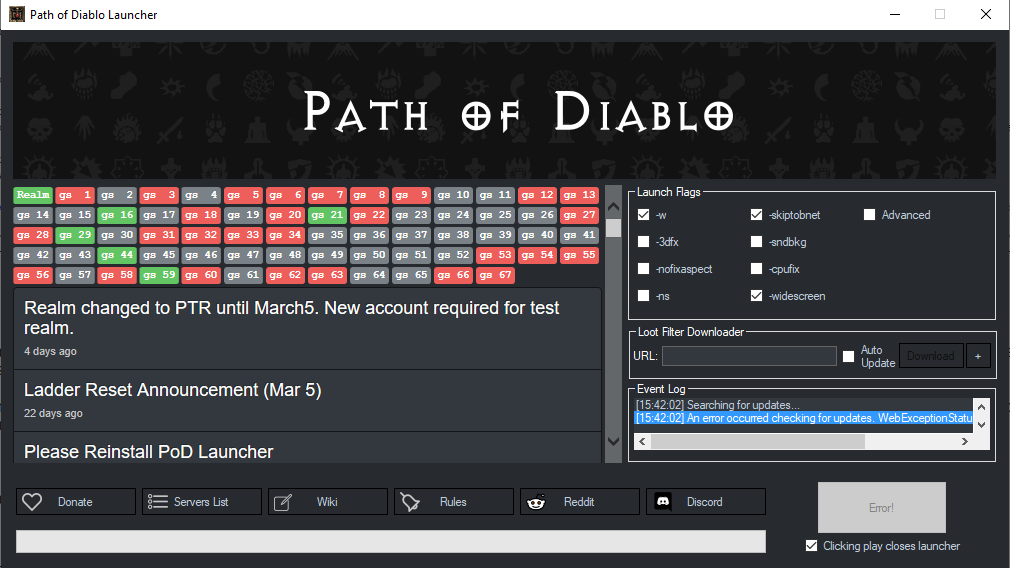Select the green Realm status tile
The width and height of the screenshot is (1010, 568).
coord(33,195)
